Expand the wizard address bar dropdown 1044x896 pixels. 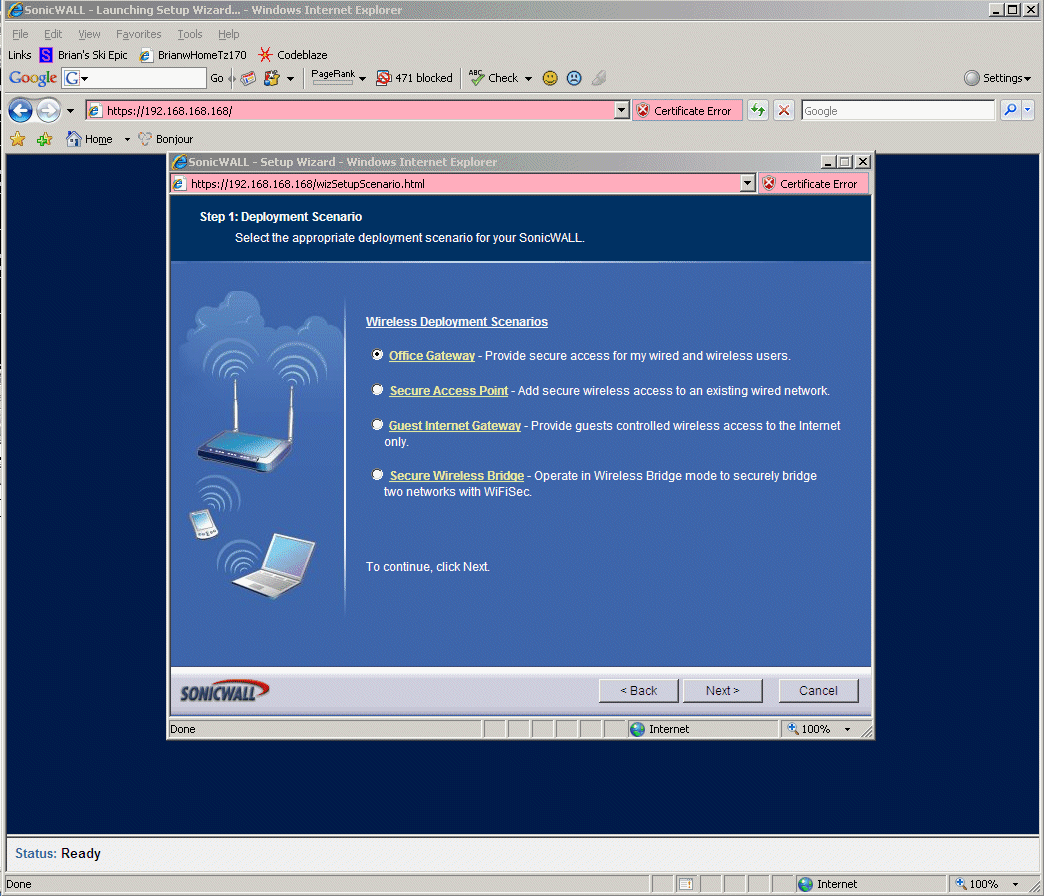click(747, 183)
